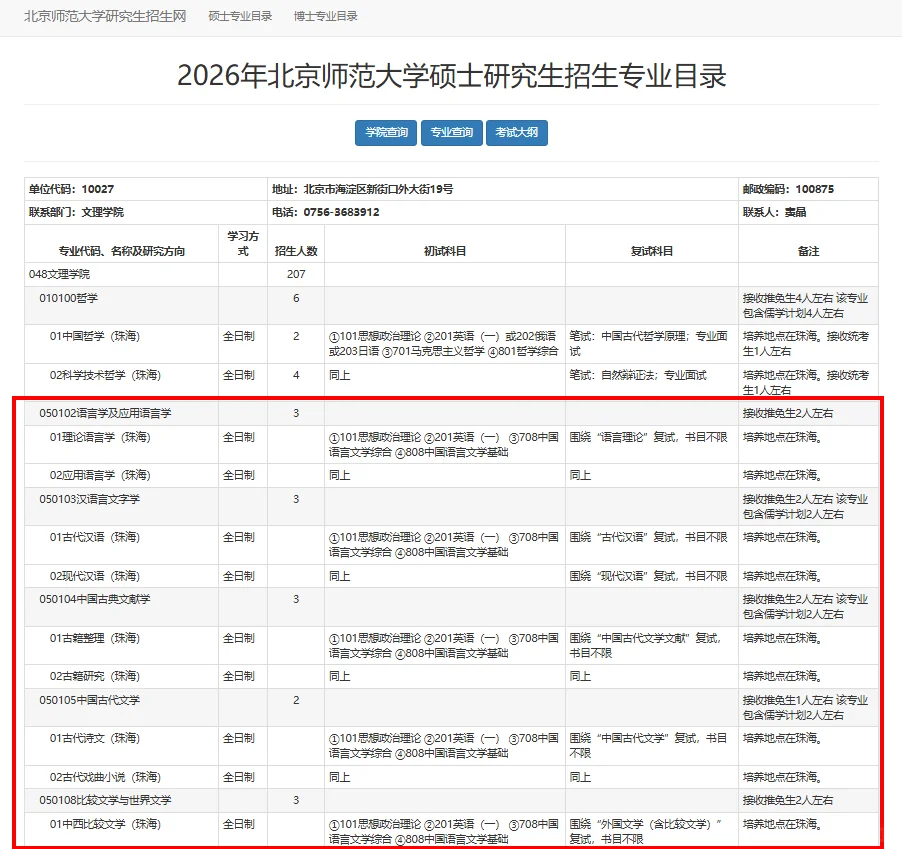Select the 邮政编码: 100875 cell
902x849 pixels.
(x=808, y=189)
